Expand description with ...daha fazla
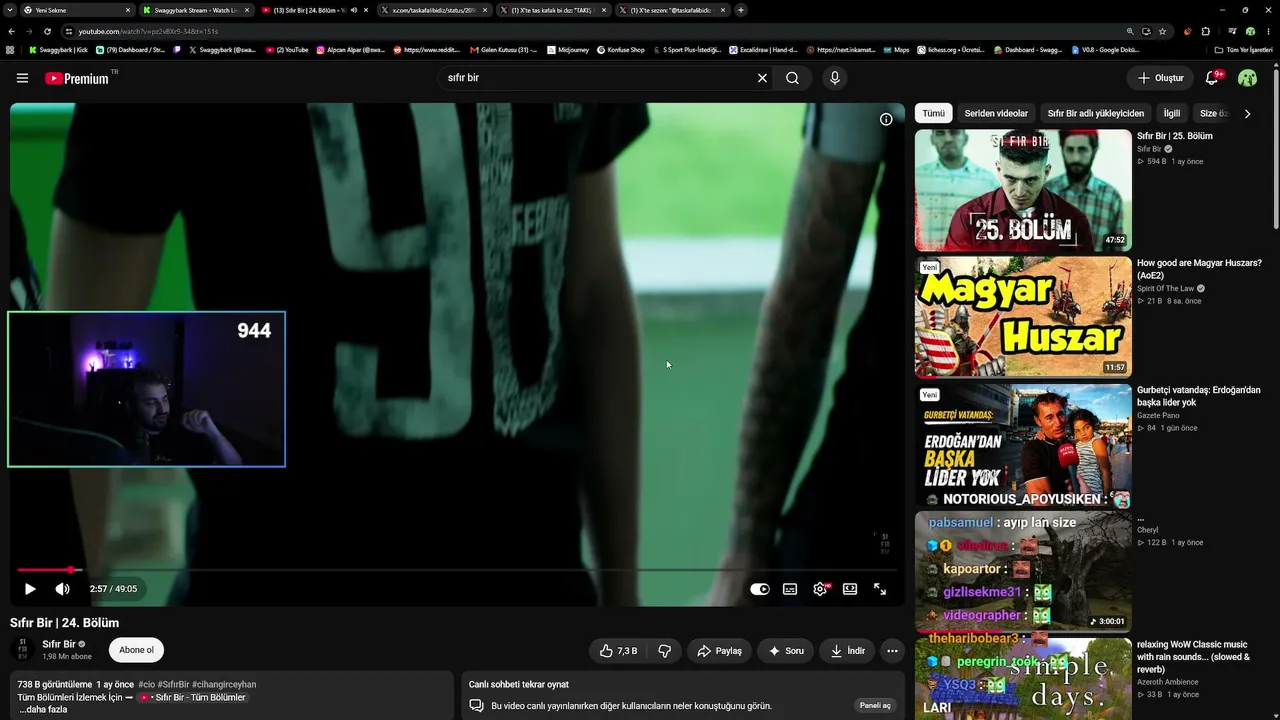Image resolution: width=1280 pixels, height=720 pixels. point(43,710)
